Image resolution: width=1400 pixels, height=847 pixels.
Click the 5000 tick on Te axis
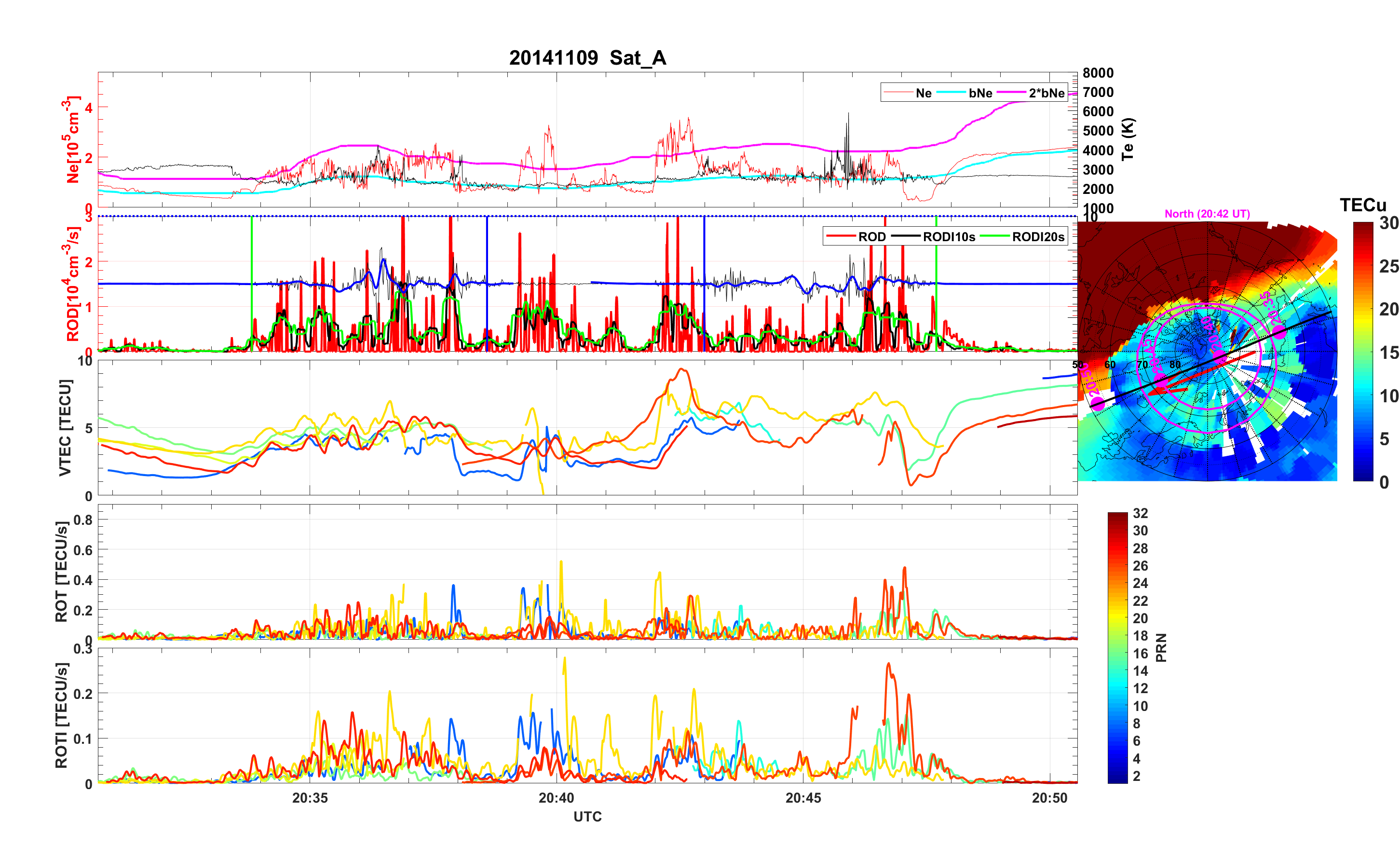pyautogui.click(x=1098, y=131)
